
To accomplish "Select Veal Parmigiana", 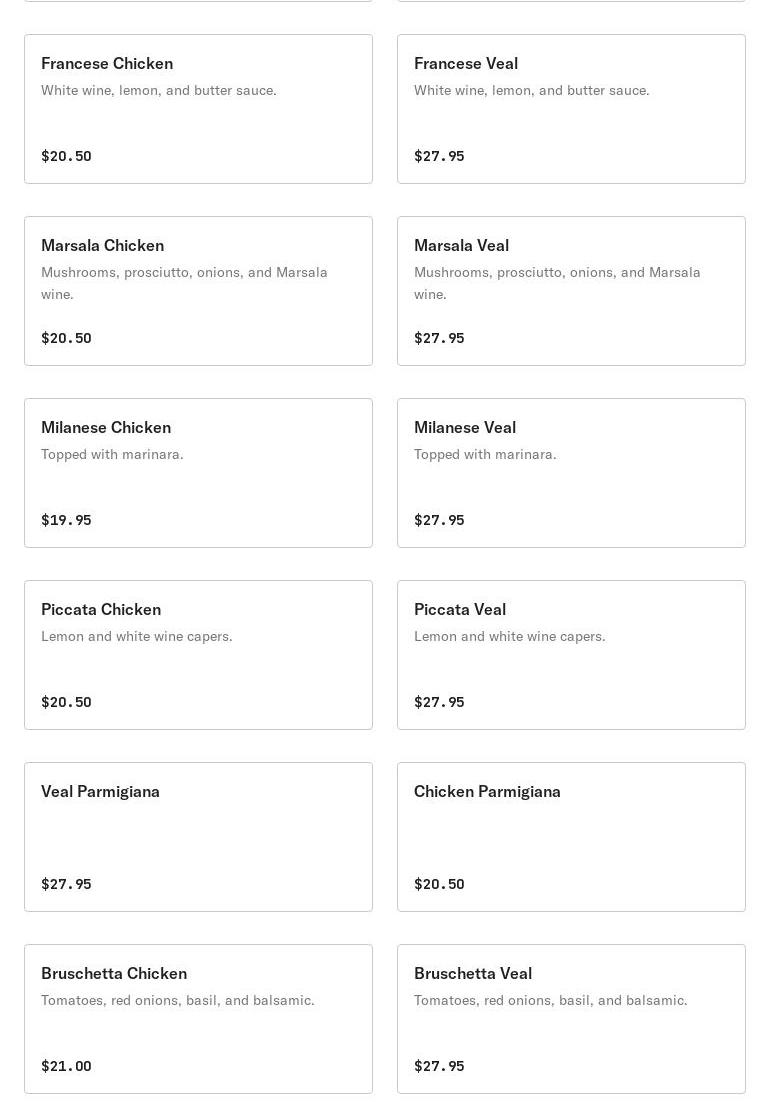I will [x=198, y=837].
